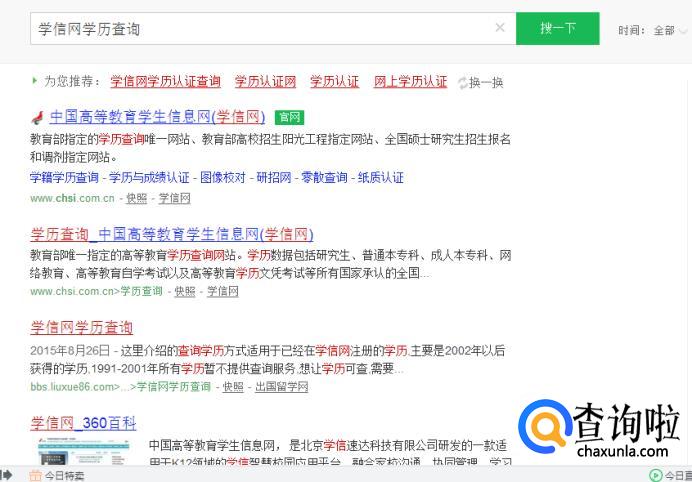
Task: Click the green play icon in the bottom-right bar
Action: click(x=655, y=475)
